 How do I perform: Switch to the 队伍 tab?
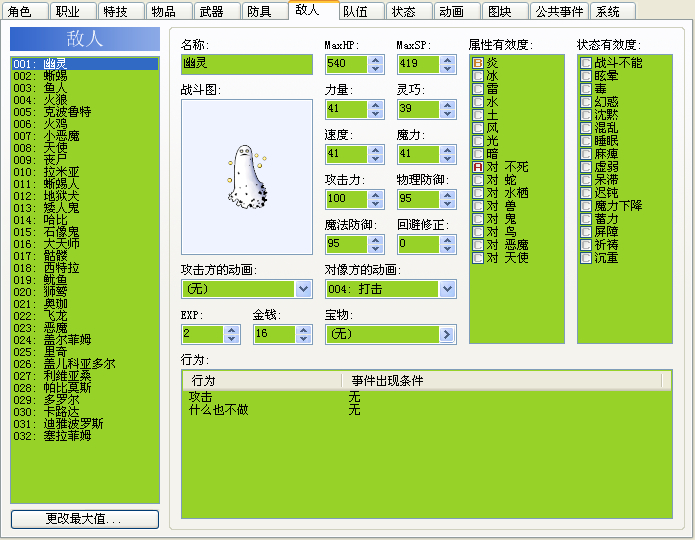click(361, 12)
